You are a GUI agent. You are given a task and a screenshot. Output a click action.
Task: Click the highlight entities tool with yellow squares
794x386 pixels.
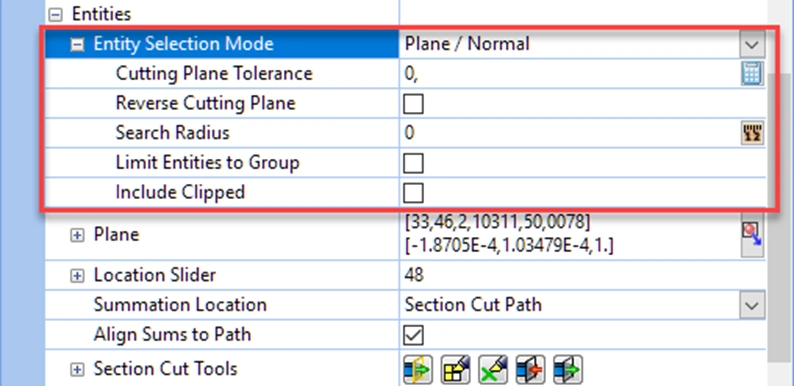455,369
